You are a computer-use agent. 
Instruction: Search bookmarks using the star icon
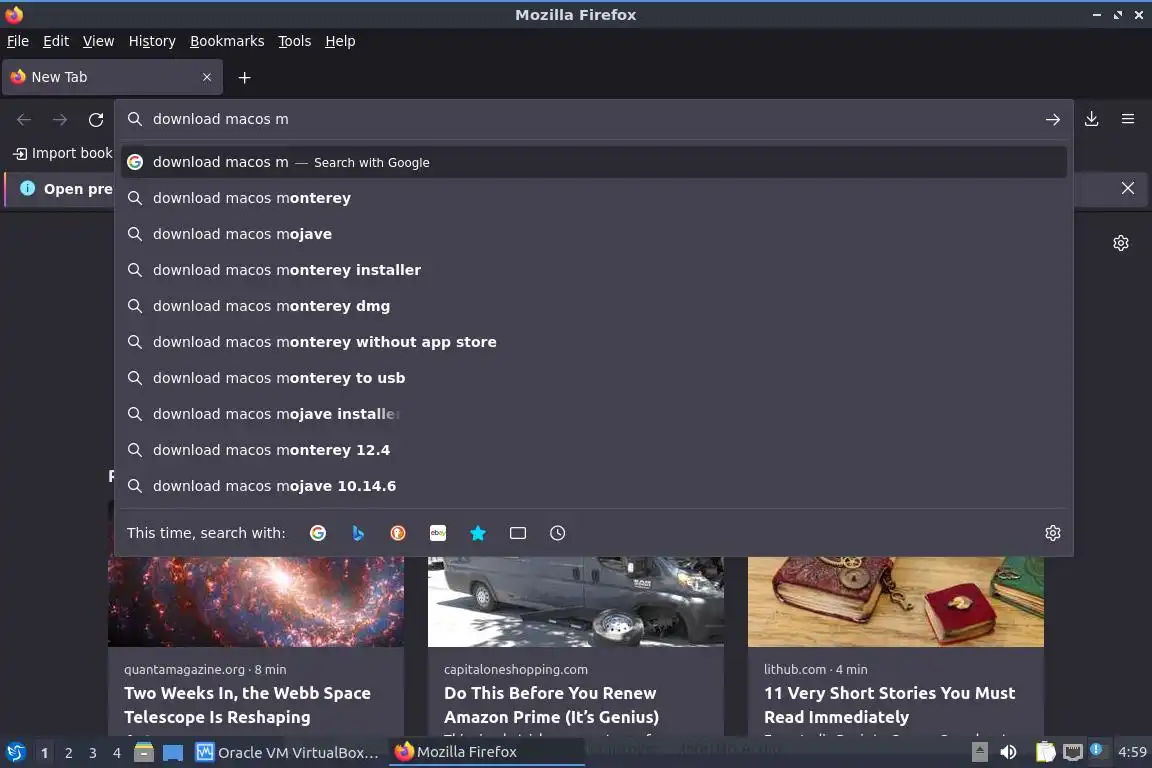tap(478, 533)
